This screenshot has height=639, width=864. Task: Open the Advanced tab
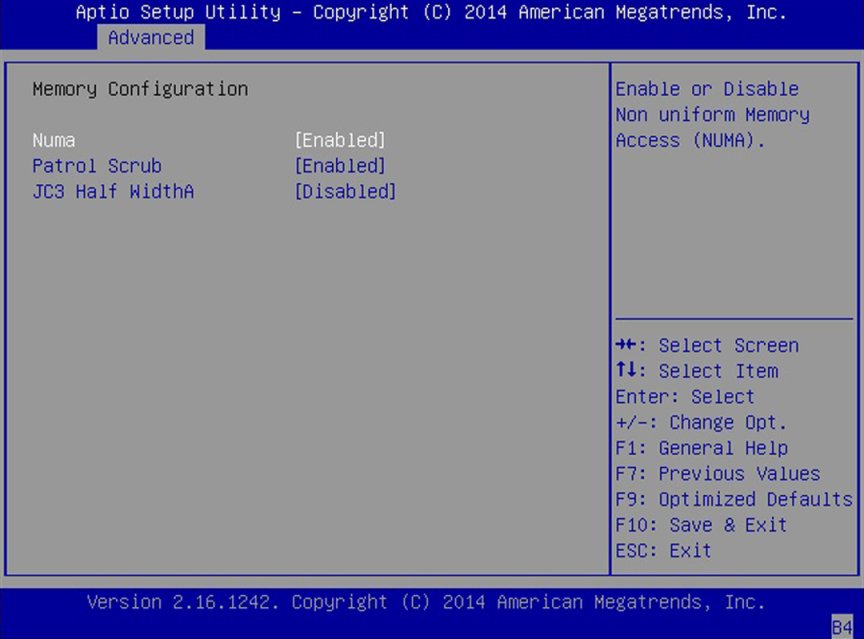coord(151,37)
